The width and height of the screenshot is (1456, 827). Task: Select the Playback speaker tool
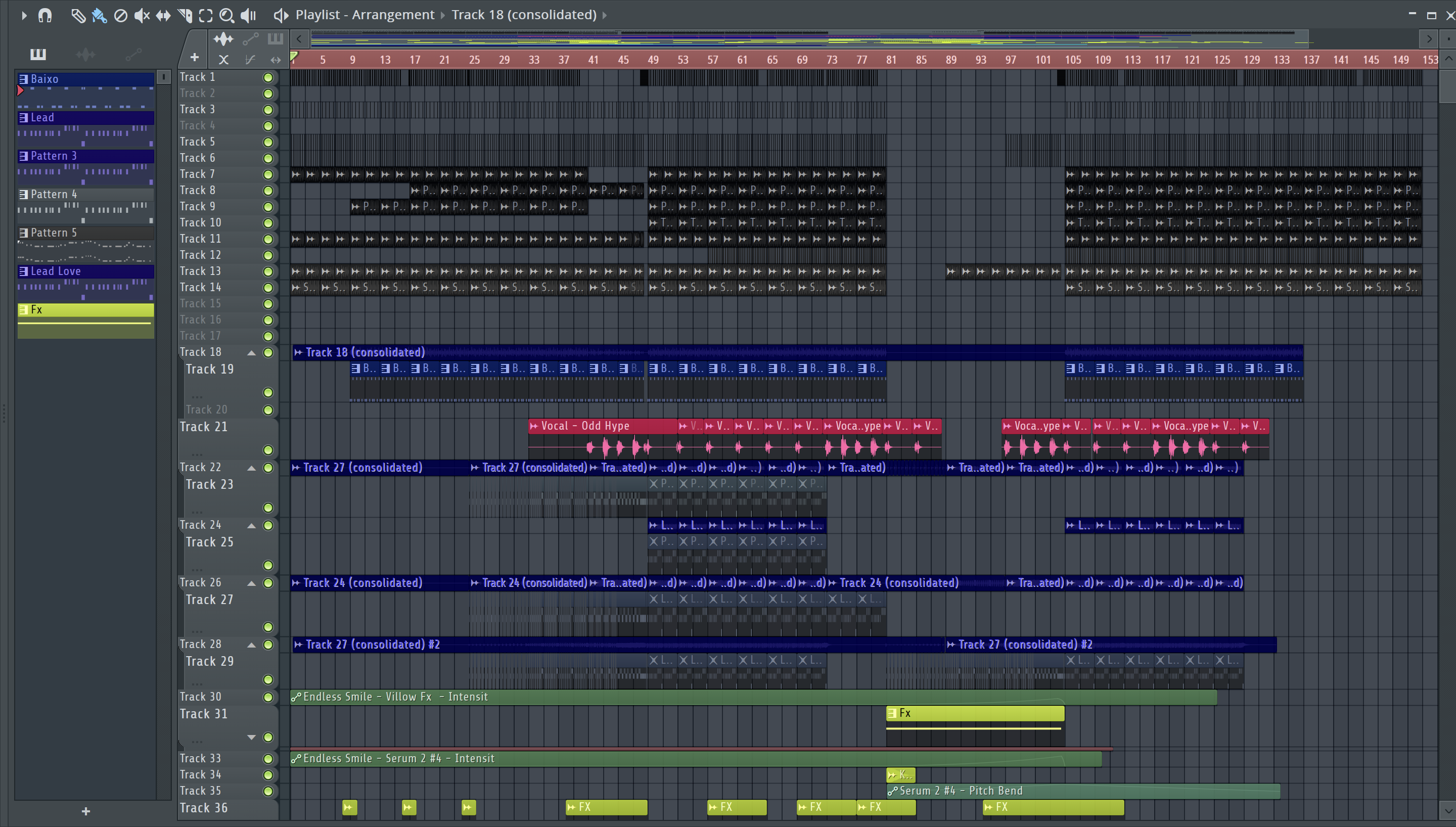click(248, 15)
